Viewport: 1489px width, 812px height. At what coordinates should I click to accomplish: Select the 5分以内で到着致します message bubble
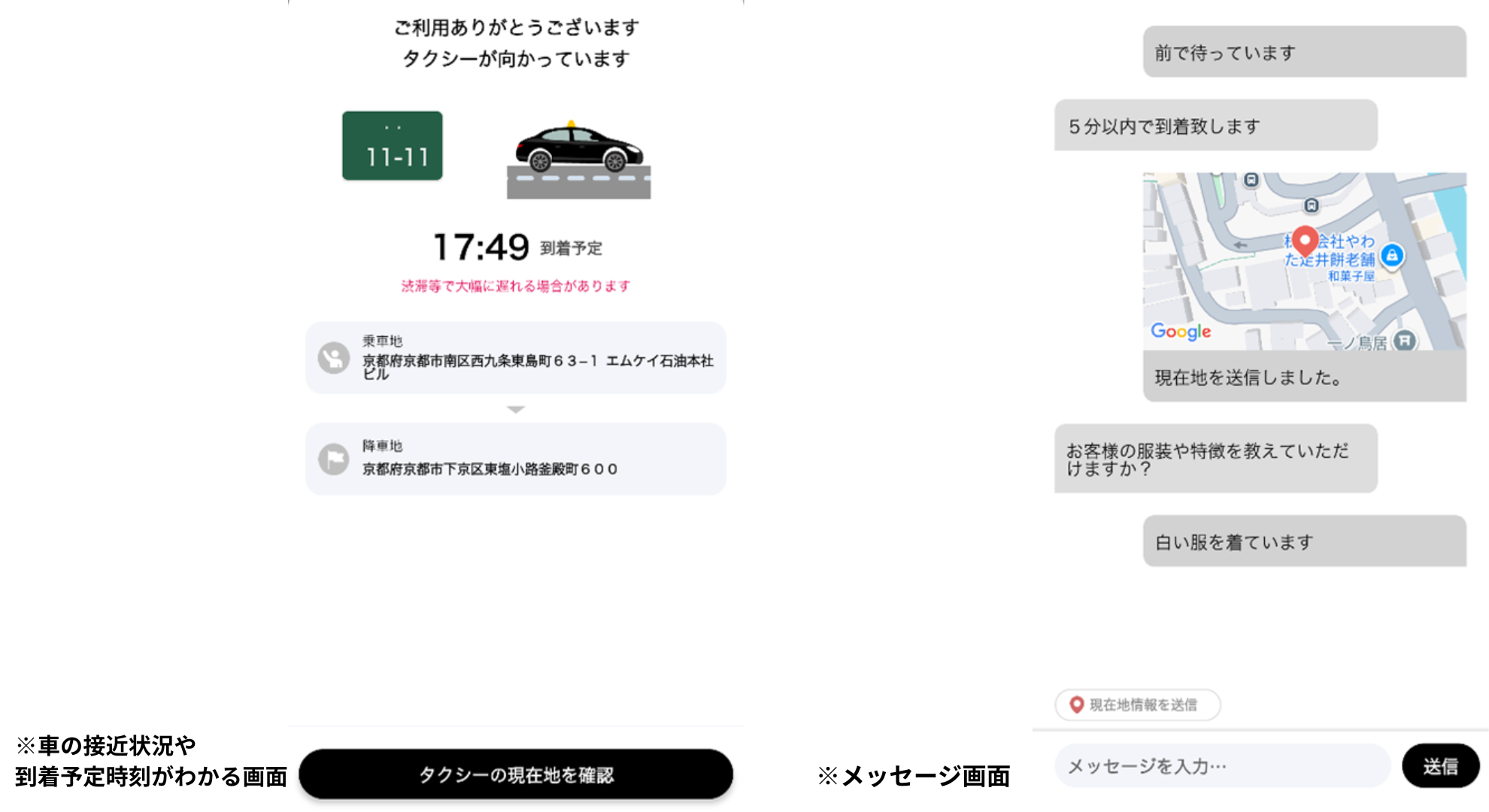(1215, 126)
